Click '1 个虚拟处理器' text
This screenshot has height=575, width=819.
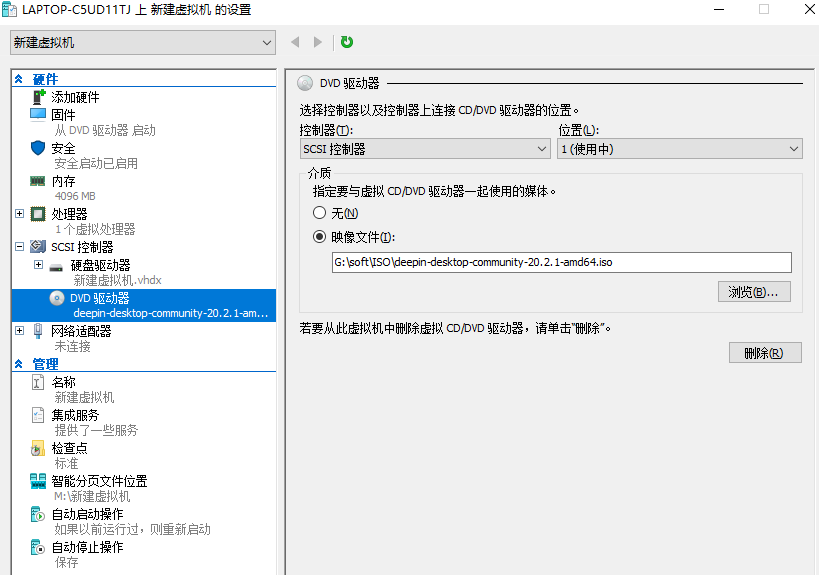point(95,229)
